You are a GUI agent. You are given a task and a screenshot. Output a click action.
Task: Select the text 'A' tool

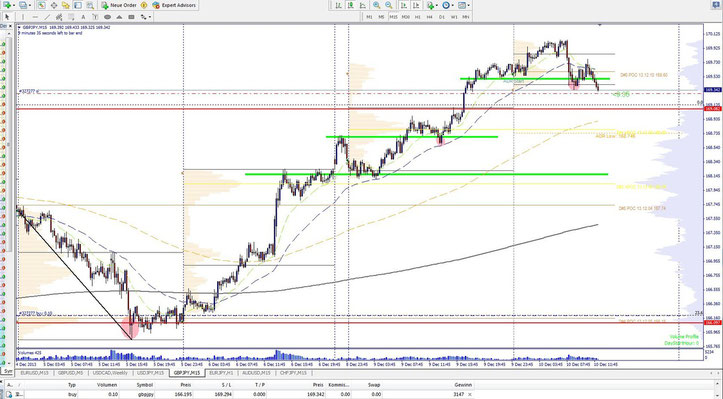click(x=83, y=17)
